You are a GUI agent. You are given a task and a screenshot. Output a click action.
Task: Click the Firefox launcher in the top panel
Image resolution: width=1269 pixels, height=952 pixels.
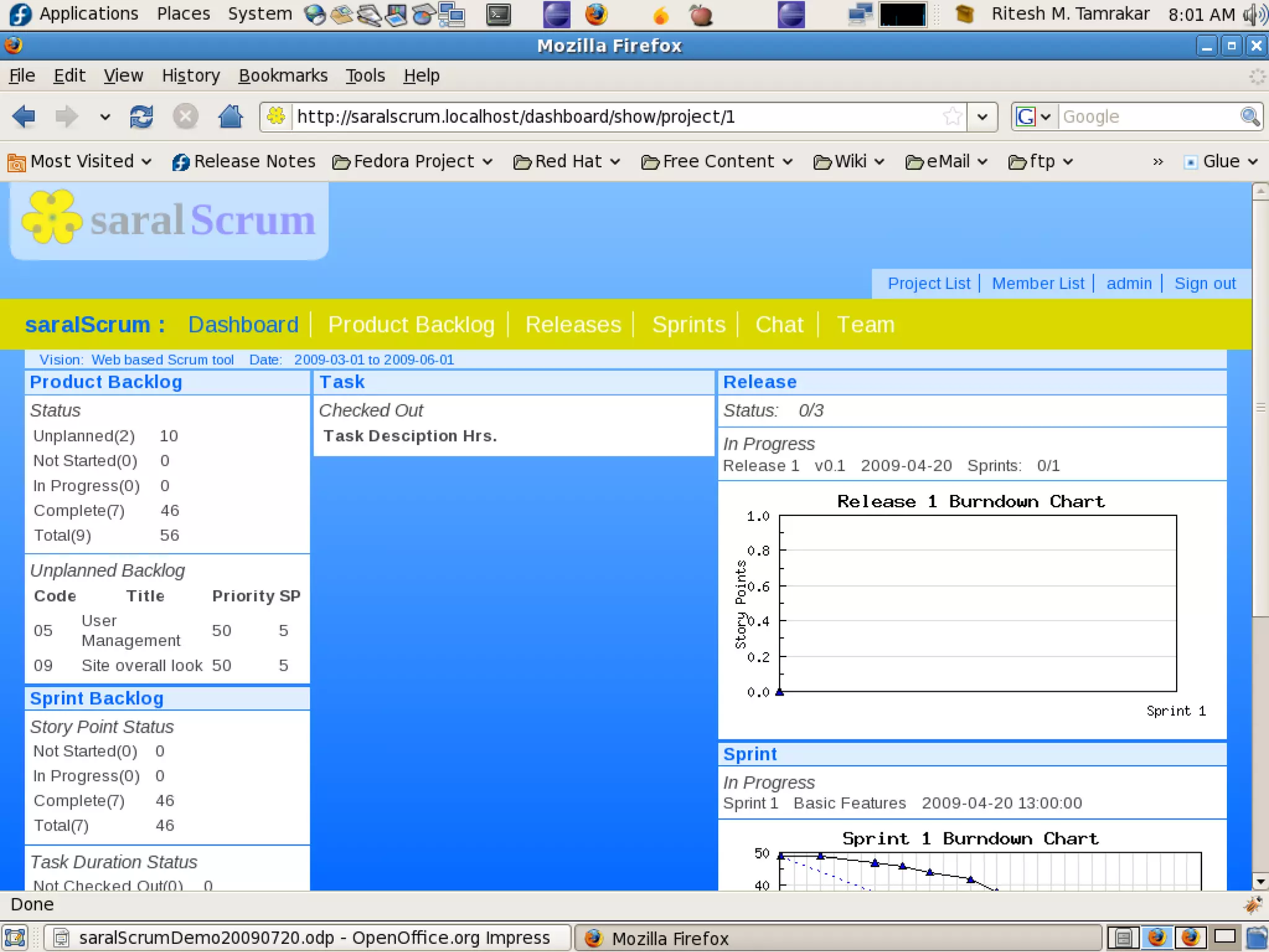596,15
